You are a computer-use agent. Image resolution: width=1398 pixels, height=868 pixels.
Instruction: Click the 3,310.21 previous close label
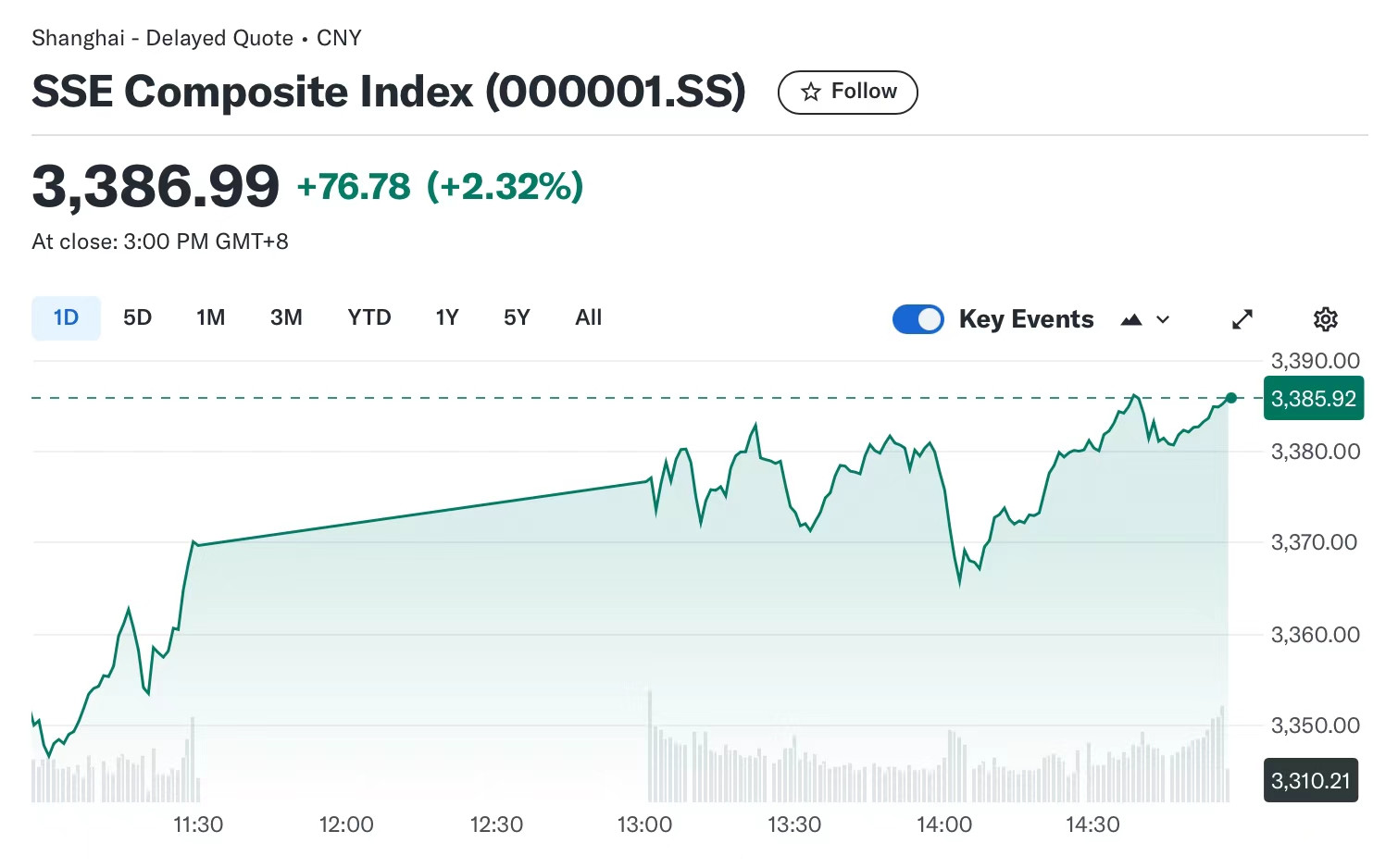pyautogui.click(x=1311, y=780)
